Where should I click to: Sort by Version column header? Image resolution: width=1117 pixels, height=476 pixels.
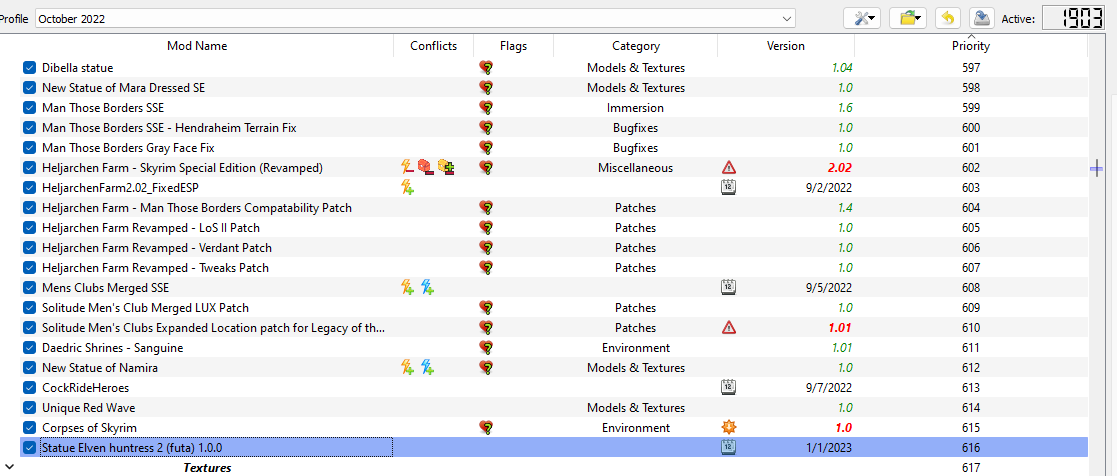pos(786,46)
